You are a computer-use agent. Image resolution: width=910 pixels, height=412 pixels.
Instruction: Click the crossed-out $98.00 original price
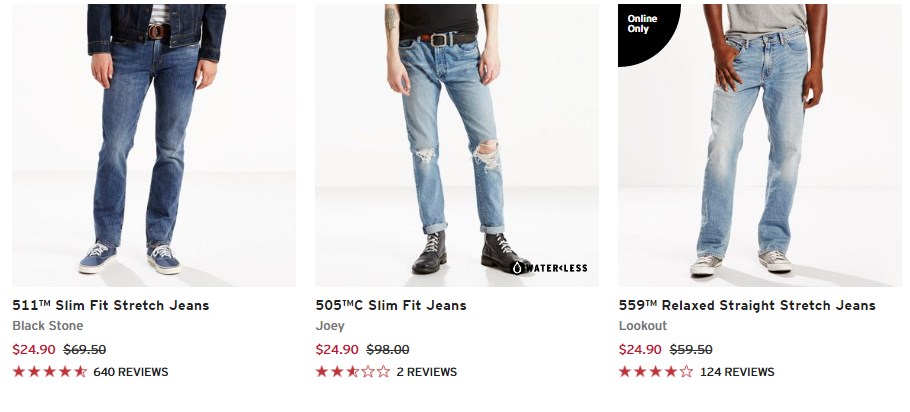388,349
